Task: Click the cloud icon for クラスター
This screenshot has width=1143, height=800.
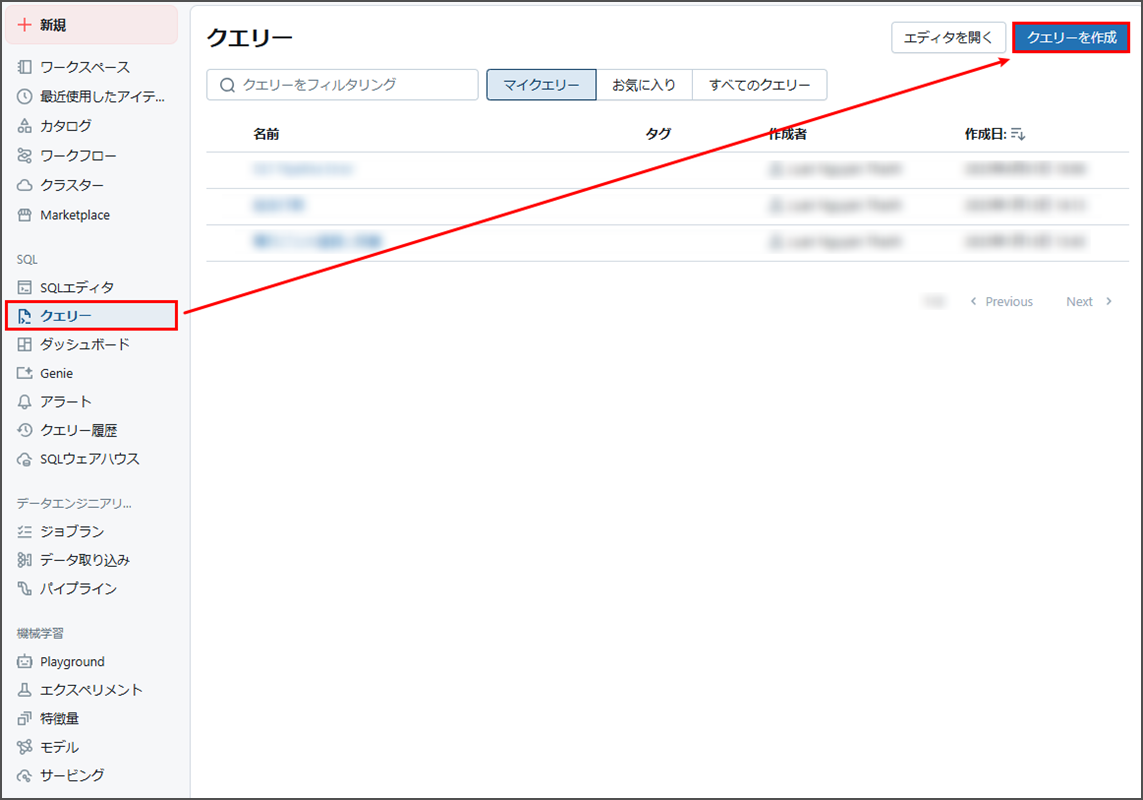Action: click(24, 185)
